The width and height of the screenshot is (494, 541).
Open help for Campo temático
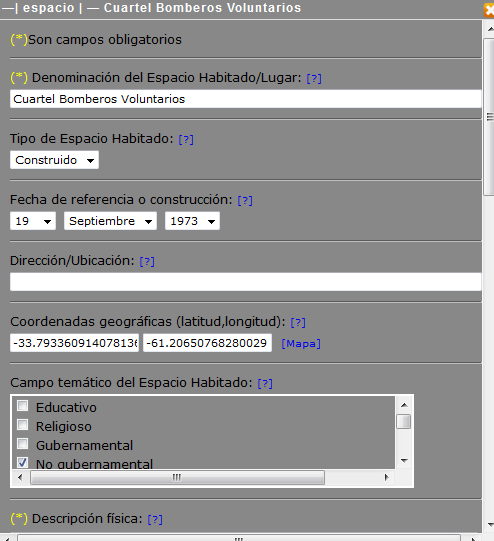tap(265, 384)
